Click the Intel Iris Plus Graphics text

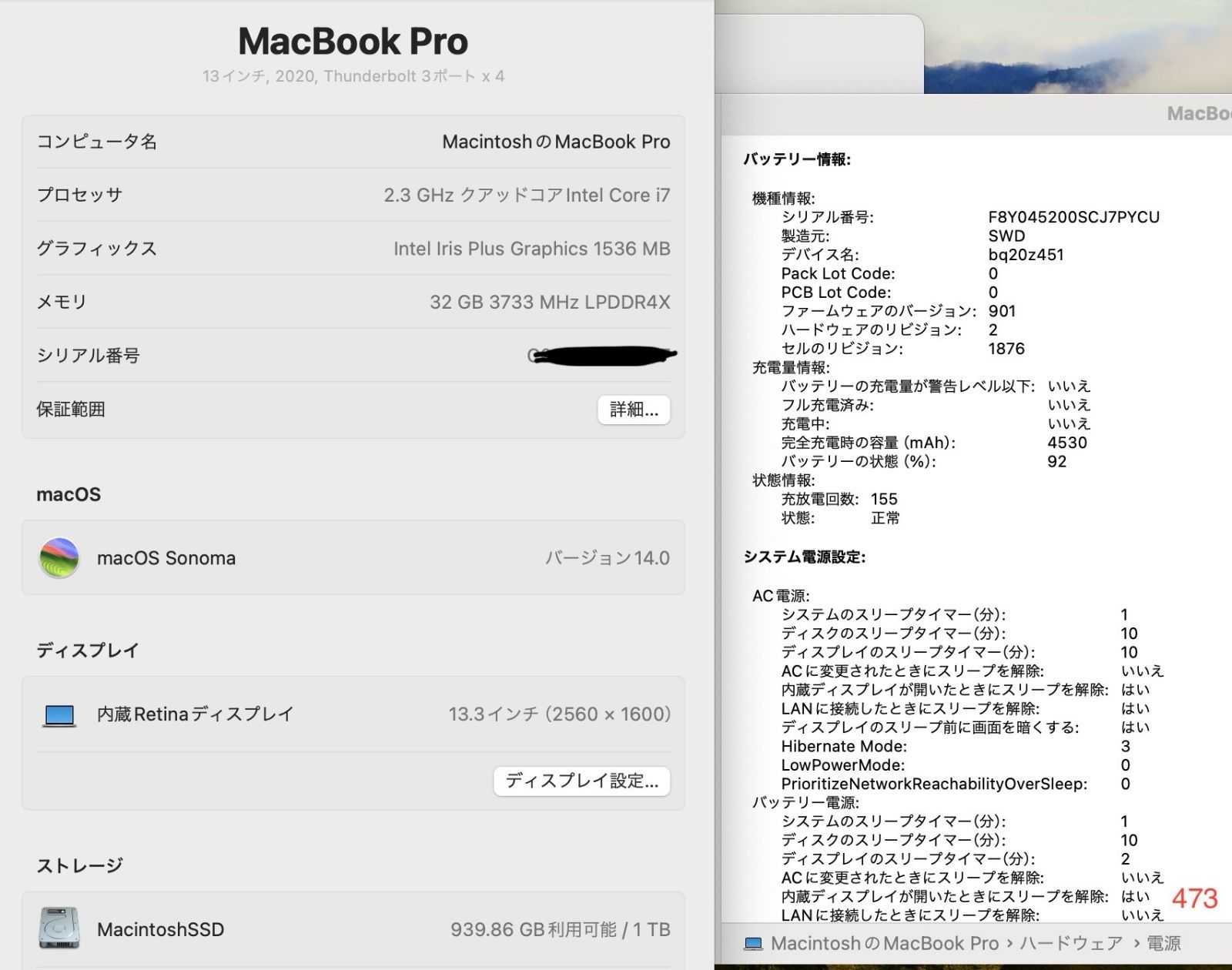(531, 249)
